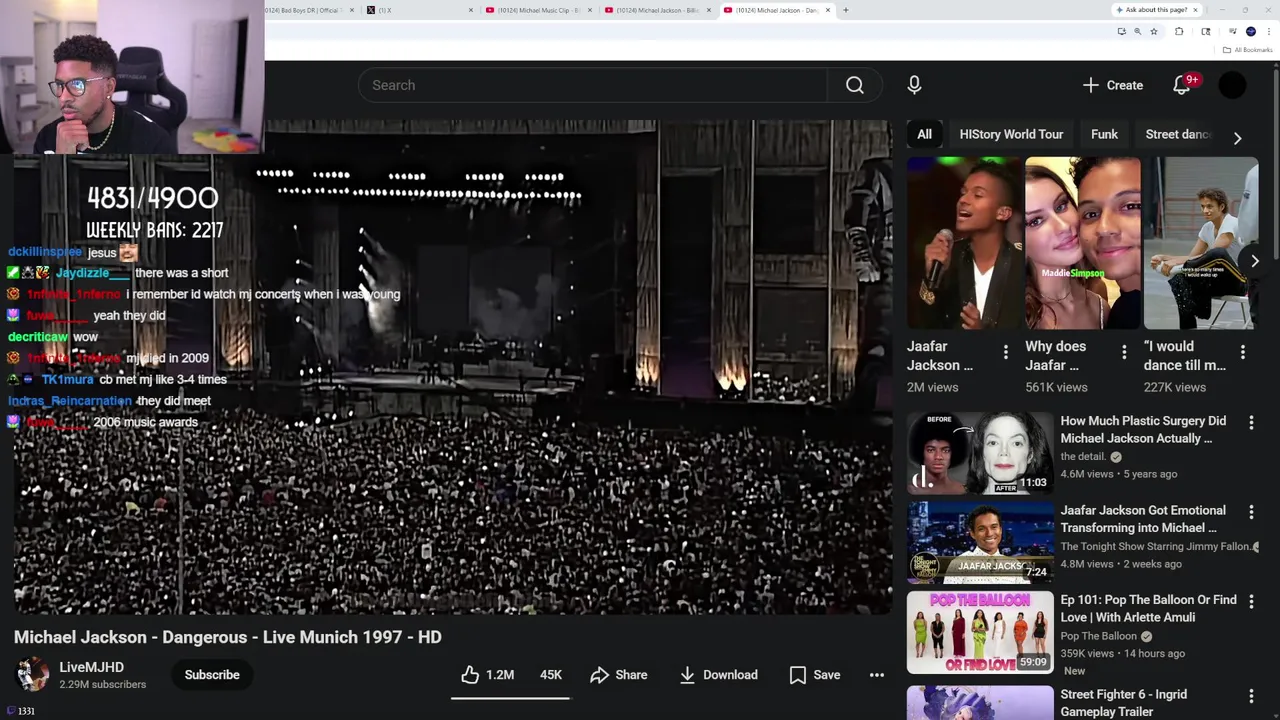Open the 'I would dance till m...' short
This screenshot has height=720, width=1280.
coord(1200,243)
